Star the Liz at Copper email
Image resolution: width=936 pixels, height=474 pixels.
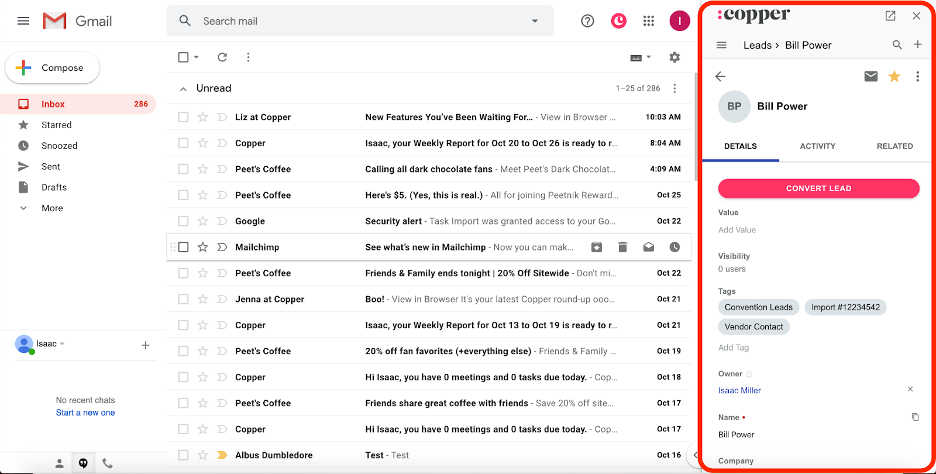[x=203, y=117]
